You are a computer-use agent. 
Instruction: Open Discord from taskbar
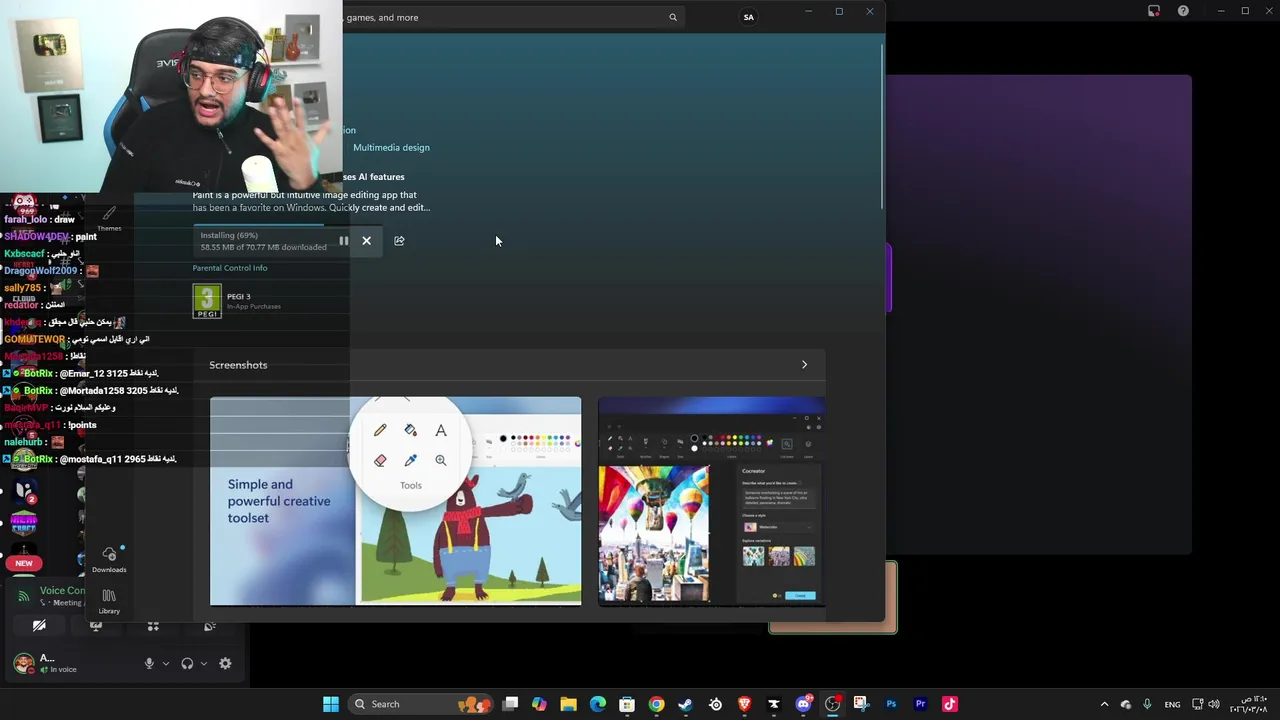pos(803,704)
